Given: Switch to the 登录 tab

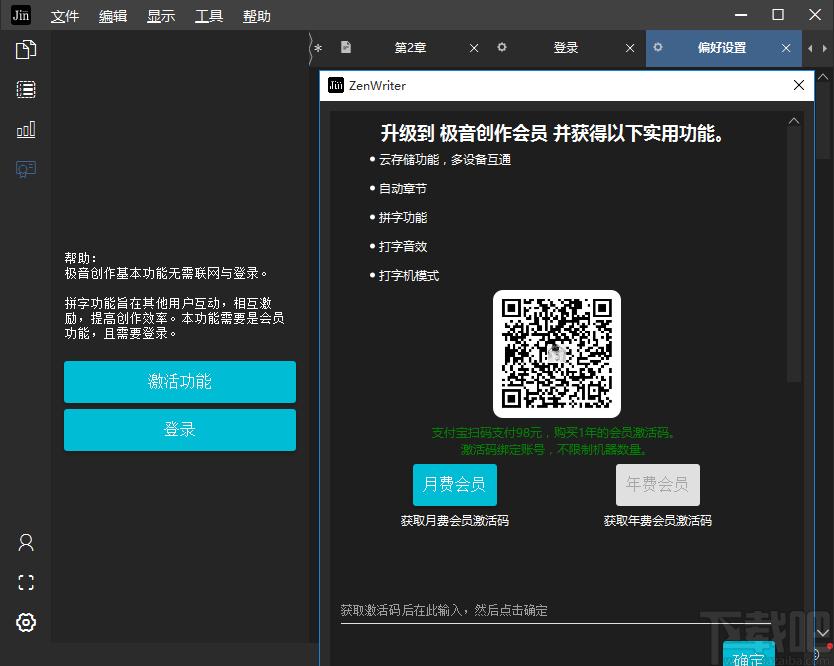Looking at the screenshot, I should click(566, 47).
